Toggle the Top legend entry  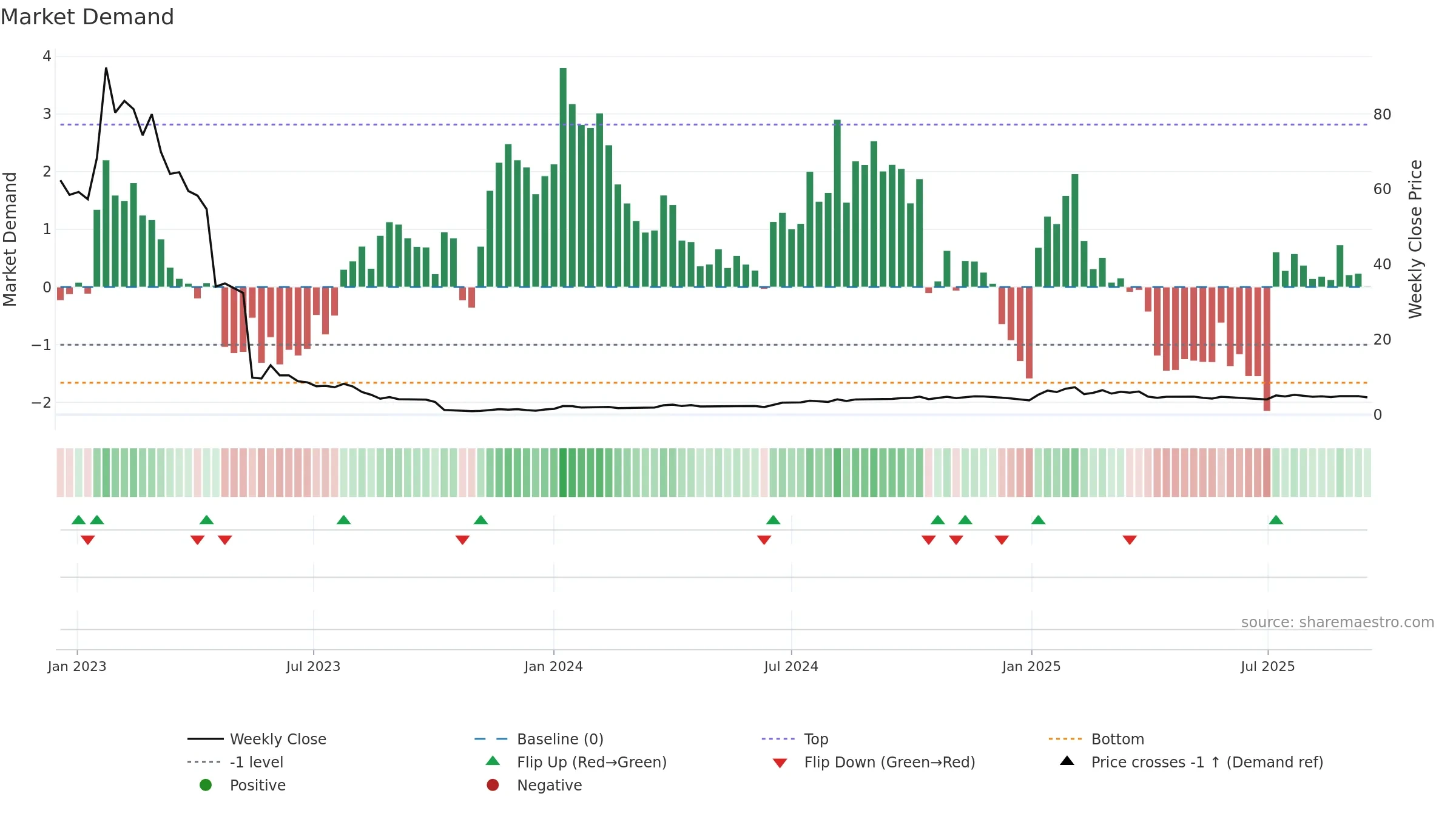(795, 739)
